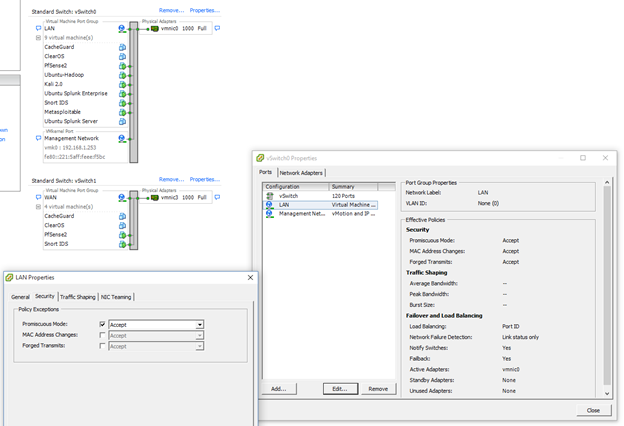624x426 pixels.
Task: Select the vSwitch icon in Configuration list
Action: [269, 195]
